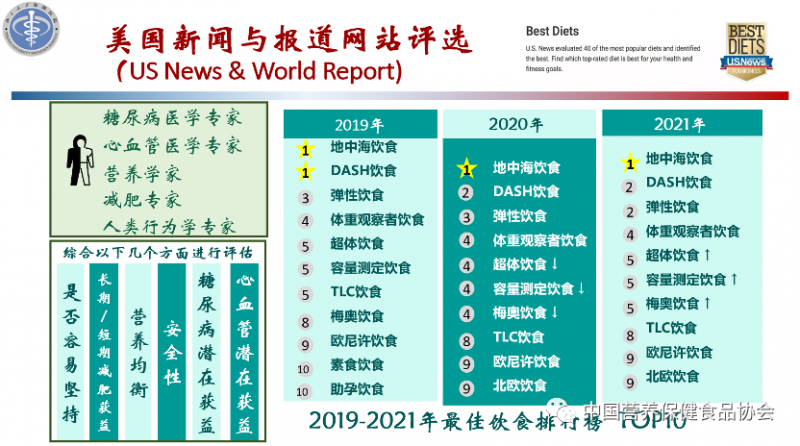This screenshot has width=800, height=446.
Task: Click the 心血管潜在获益 criterion column
Action: click(x=244, y=351)
